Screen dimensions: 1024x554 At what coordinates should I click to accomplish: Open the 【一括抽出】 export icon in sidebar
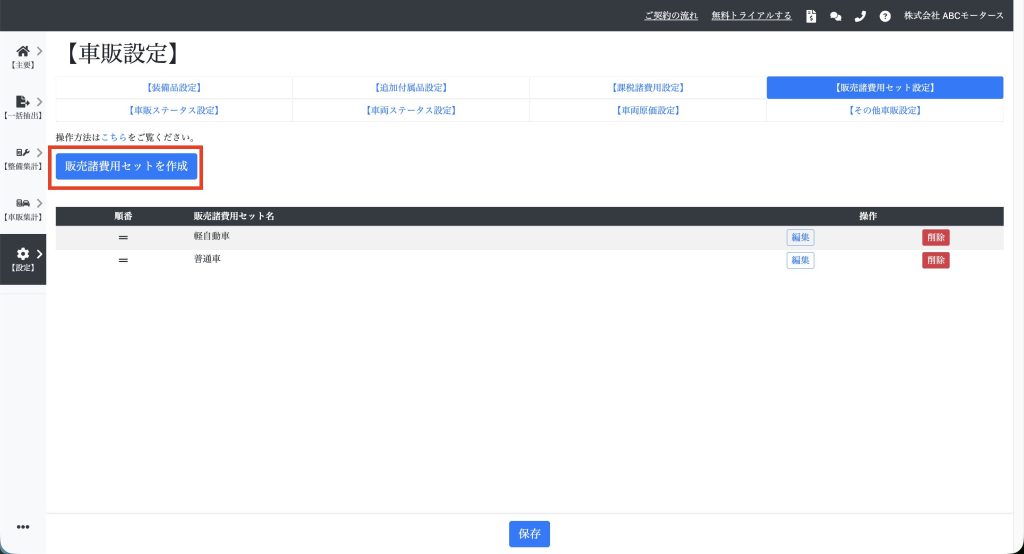coord(22,103)
